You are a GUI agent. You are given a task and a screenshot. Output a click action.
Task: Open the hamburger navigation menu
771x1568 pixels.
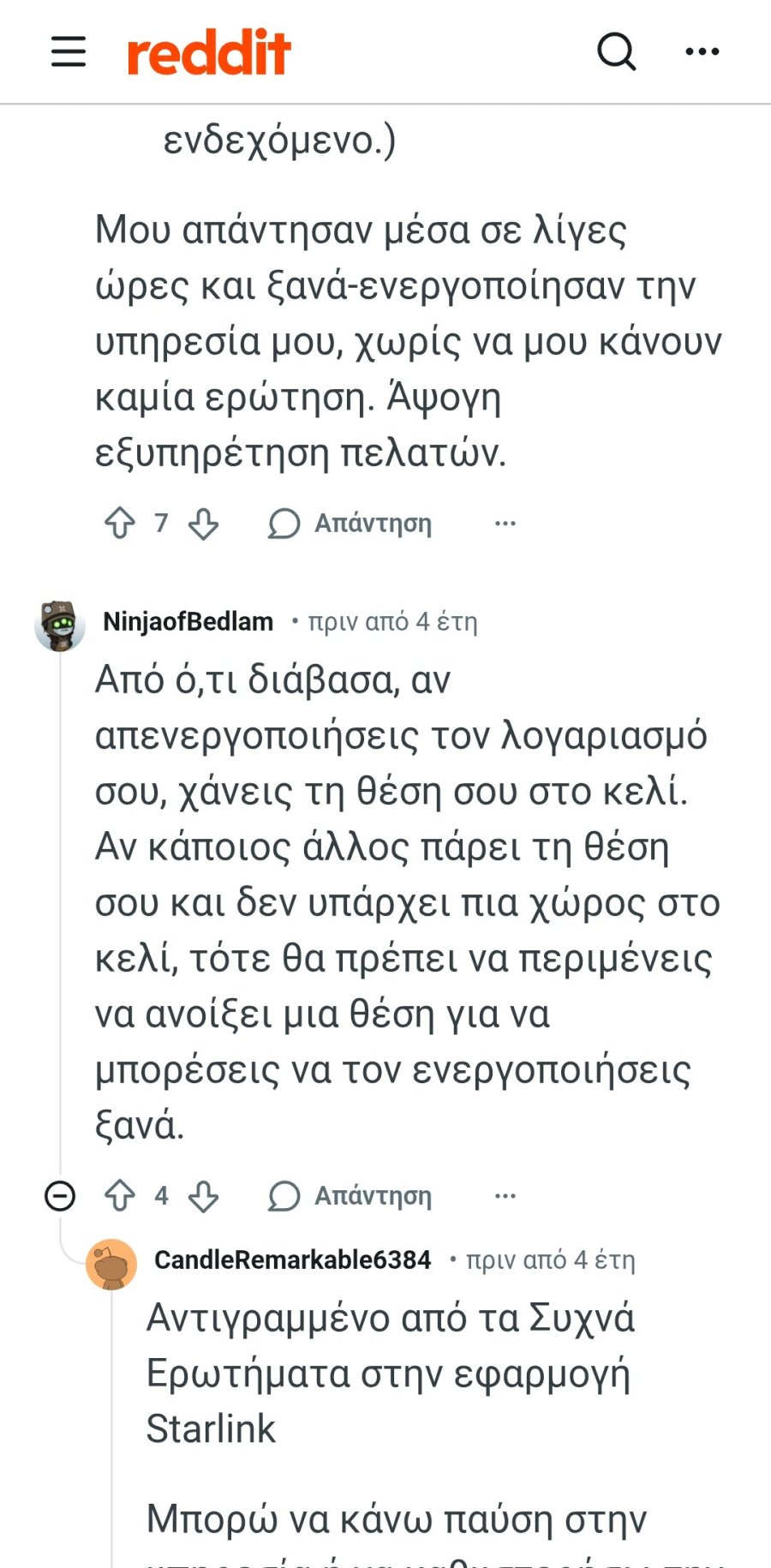(x=67, y=51)
